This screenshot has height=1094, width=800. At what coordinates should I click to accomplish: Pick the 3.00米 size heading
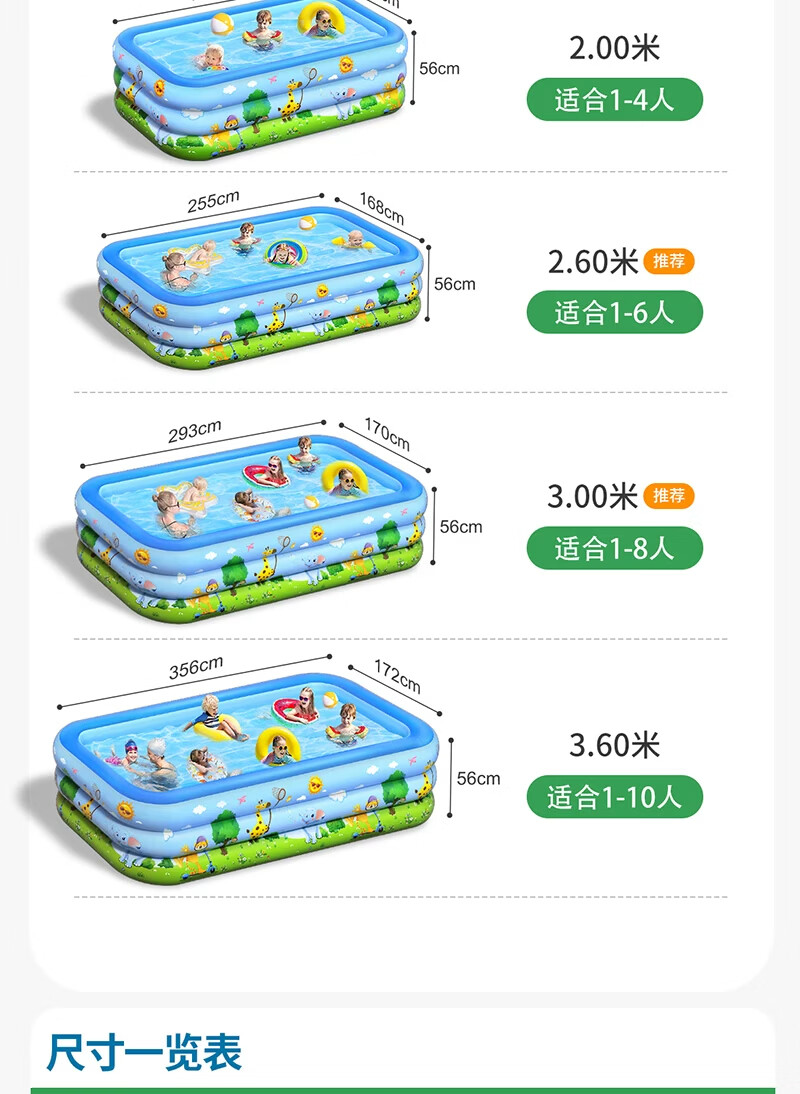click(592, 496)
